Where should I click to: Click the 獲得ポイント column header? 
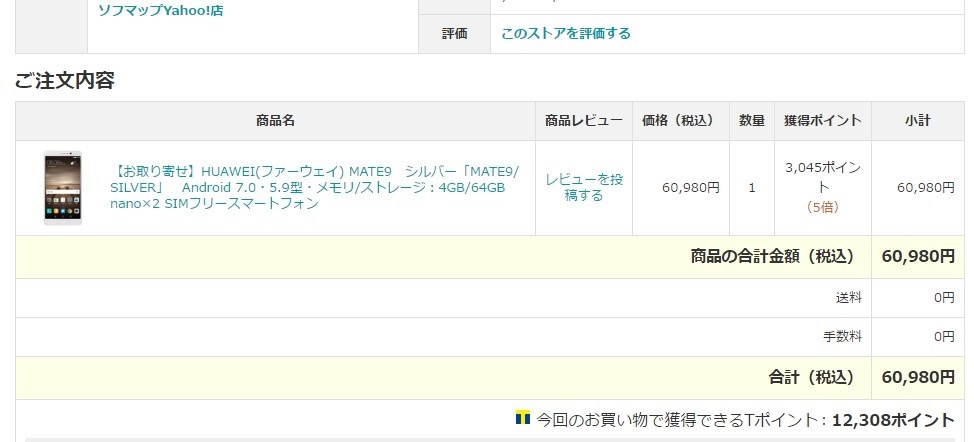823,120
